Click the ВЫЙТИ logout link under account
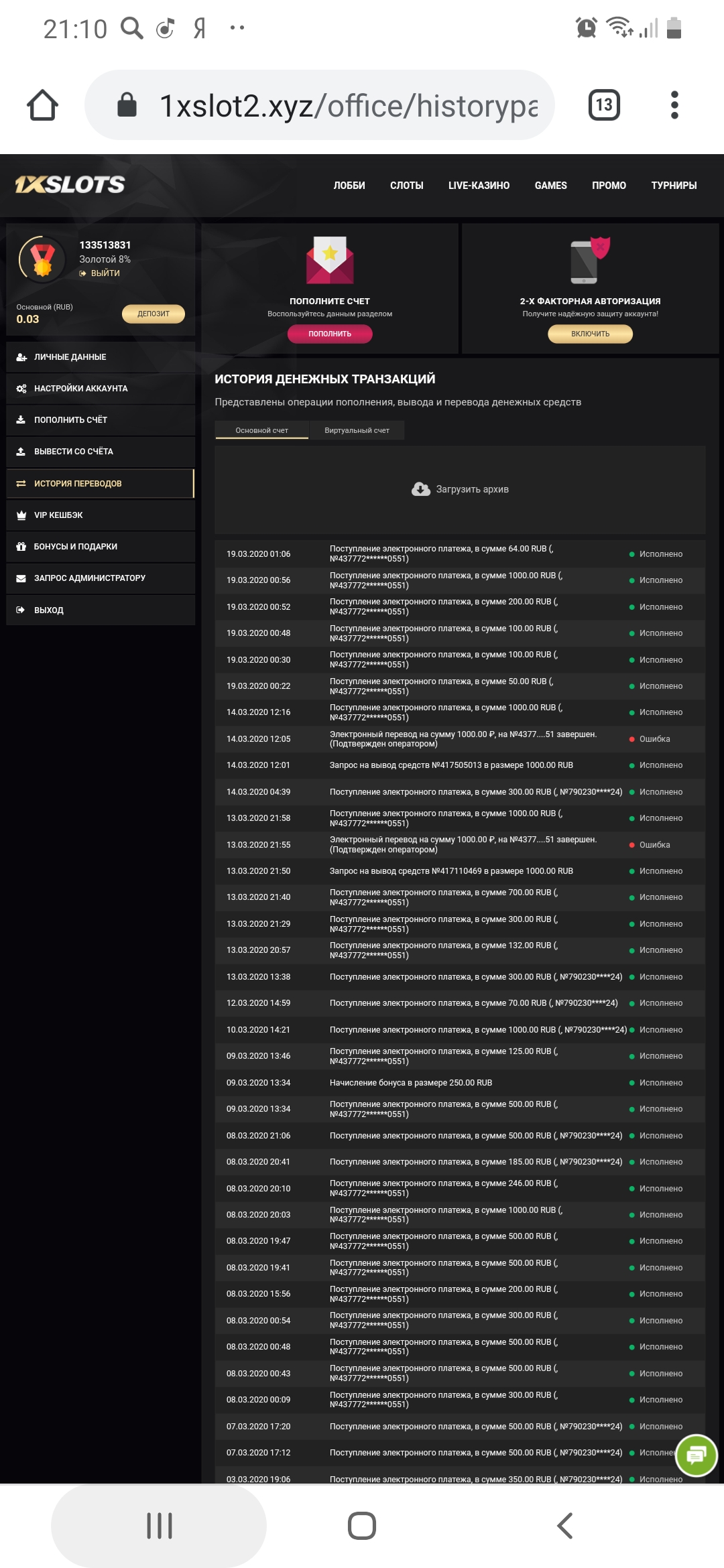Viewport: 724px width, 1568px height. click(x=105, y=273)
